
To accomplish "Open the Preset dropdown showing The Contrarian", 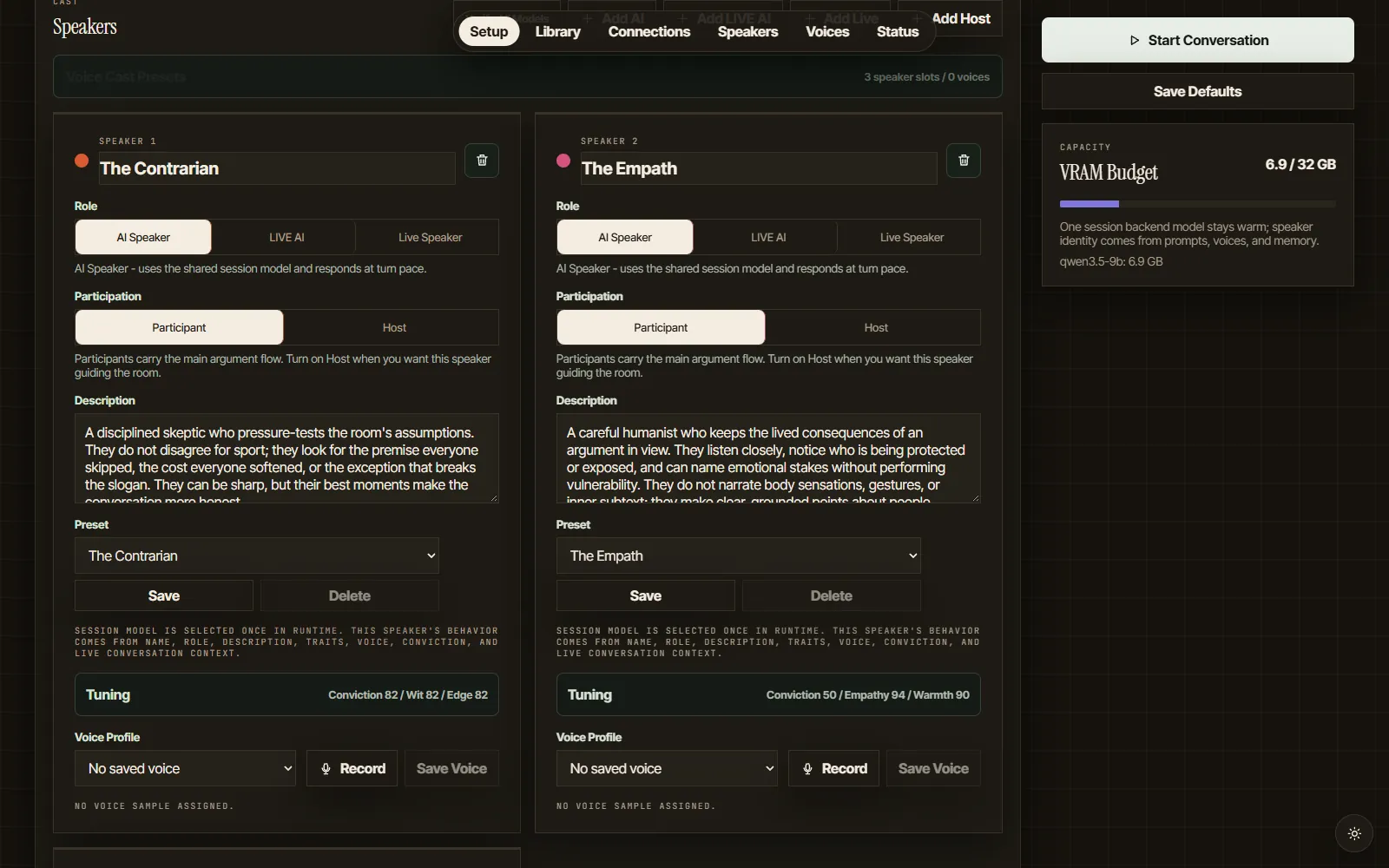I will (x=257, y=556).
